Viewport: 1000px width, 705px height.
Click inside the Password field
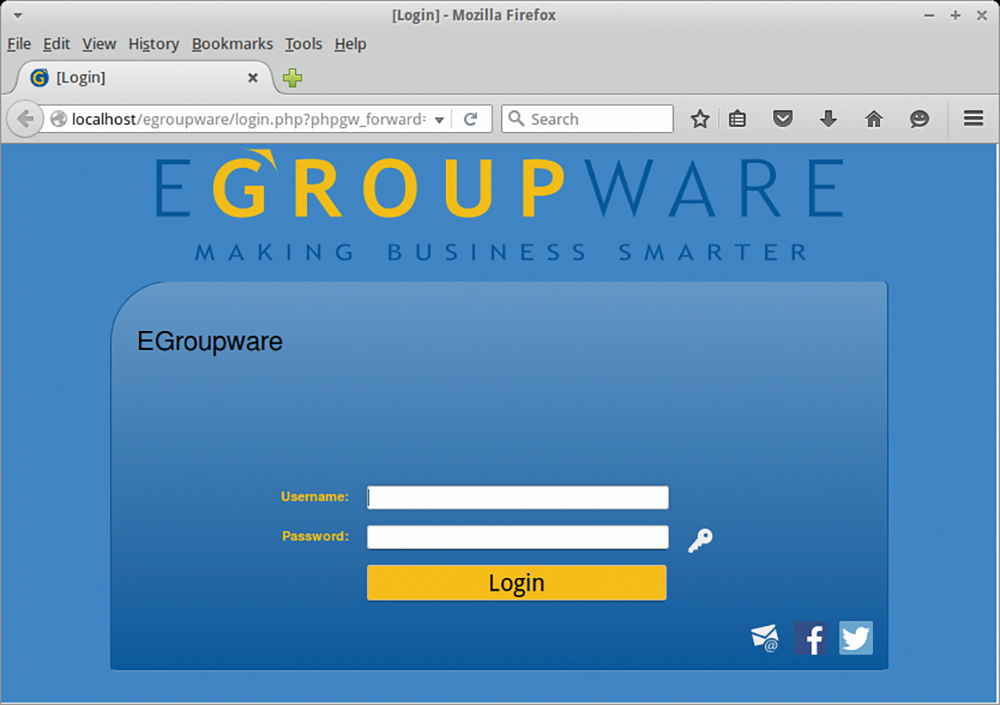point(517,537)
